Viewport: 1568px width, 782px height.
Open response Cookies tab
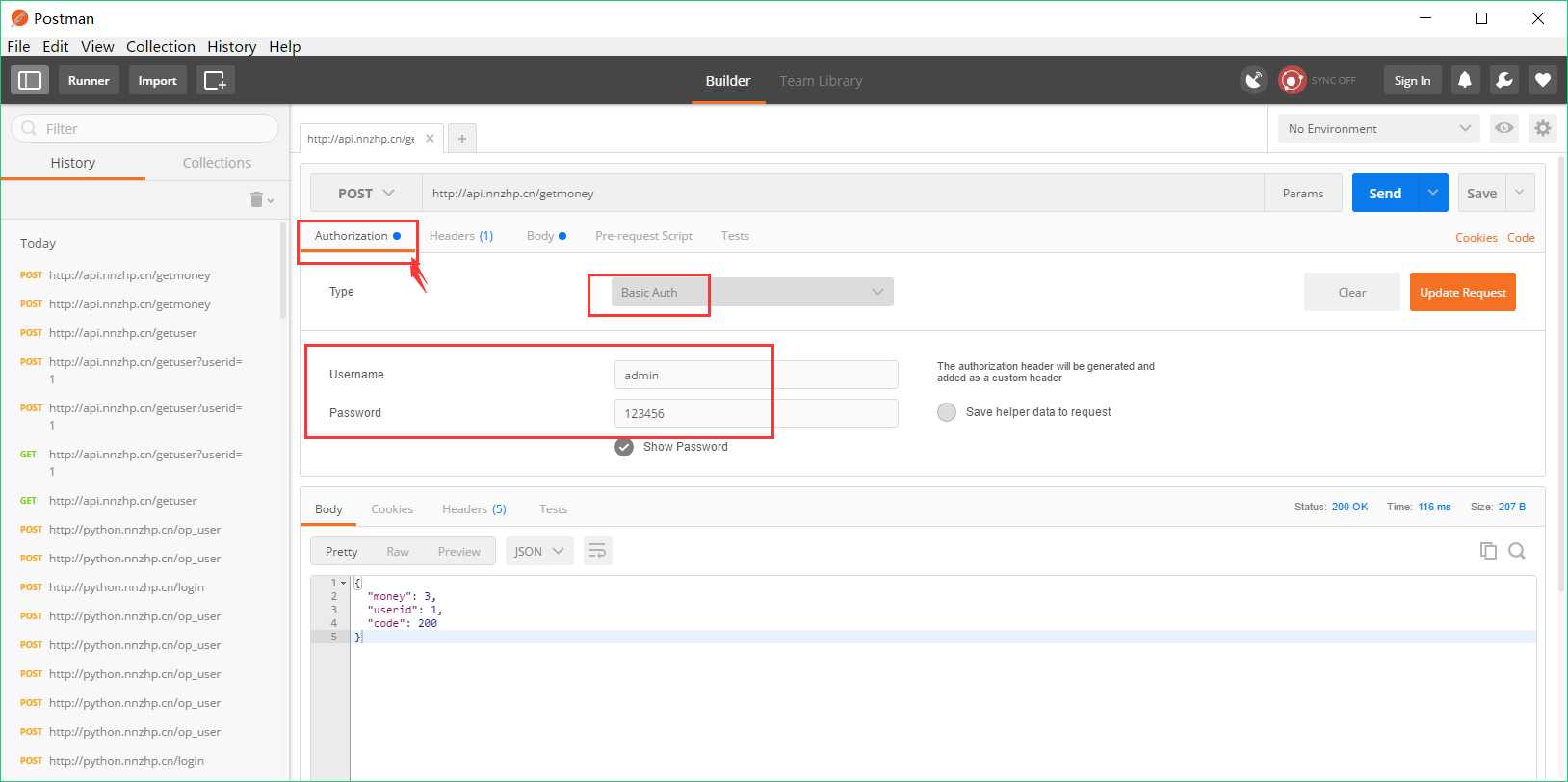[x=392, y=509]
